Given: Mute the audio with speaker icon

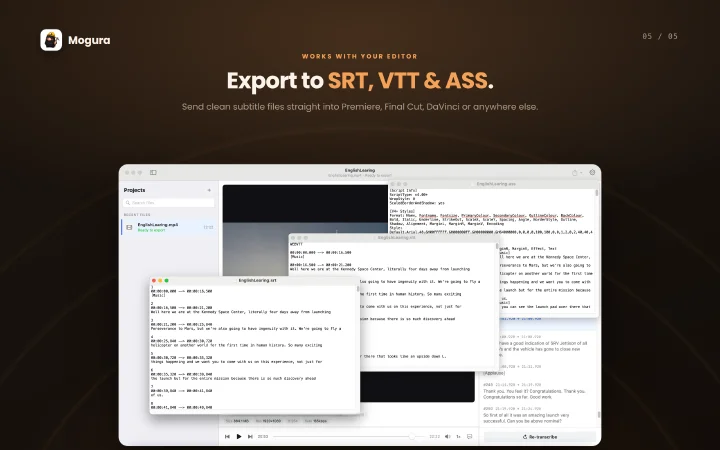Looking at the screenshot, I should coord(448,437).
